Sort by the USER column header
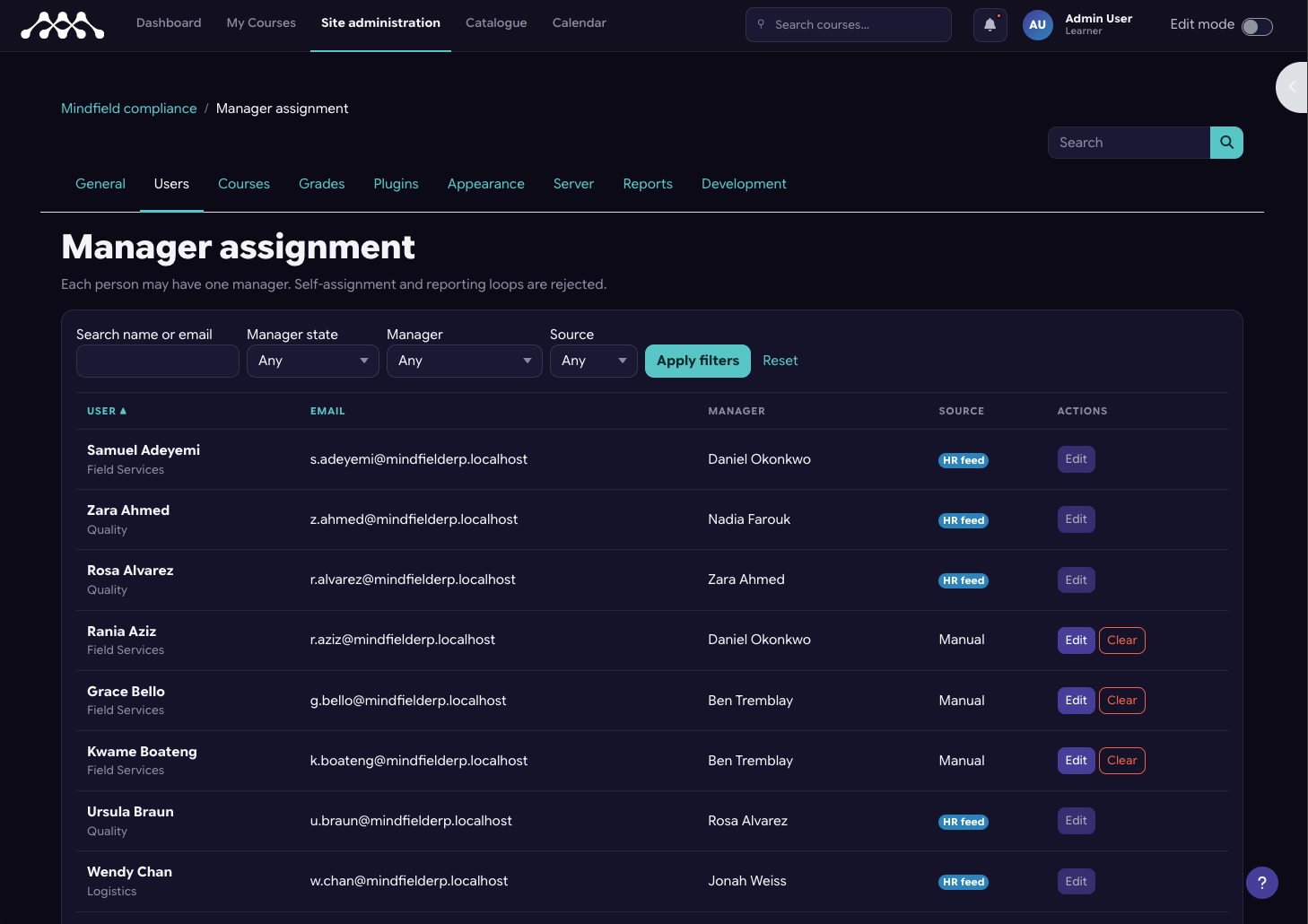 tap(107, 411)
